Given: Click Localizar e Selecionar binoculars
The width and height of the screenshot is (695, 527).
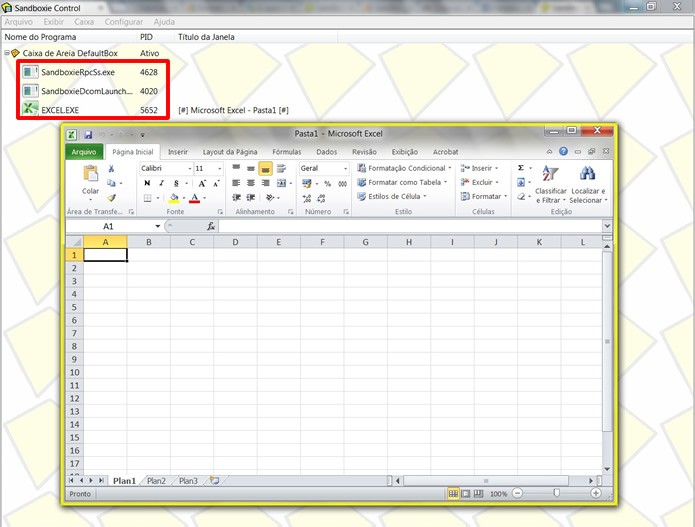Looking at the screenshot, I should (588, 184).
